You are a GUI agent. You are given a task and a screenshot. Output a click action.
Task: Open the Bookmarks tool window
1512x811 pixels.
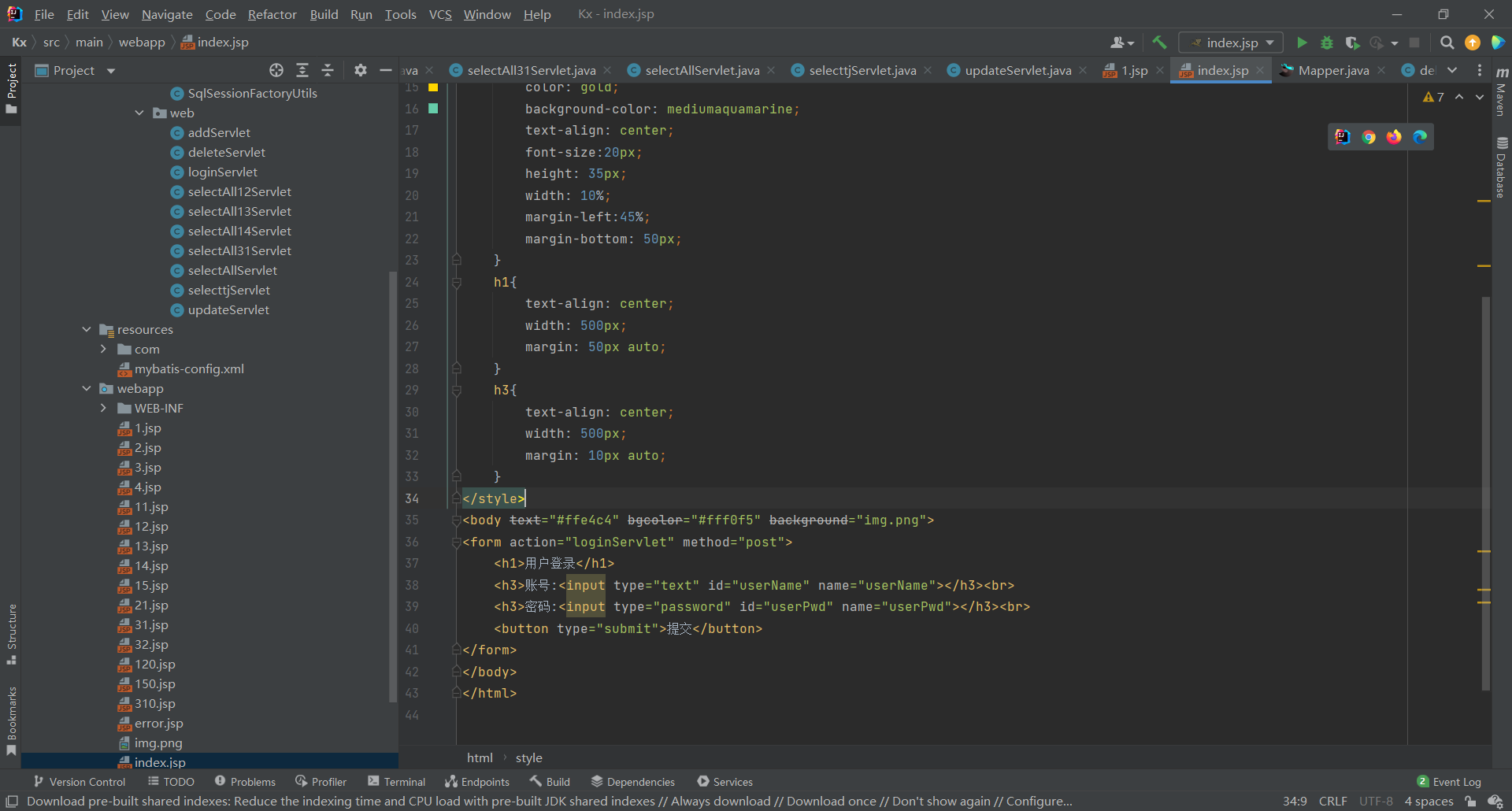point(12,720)
